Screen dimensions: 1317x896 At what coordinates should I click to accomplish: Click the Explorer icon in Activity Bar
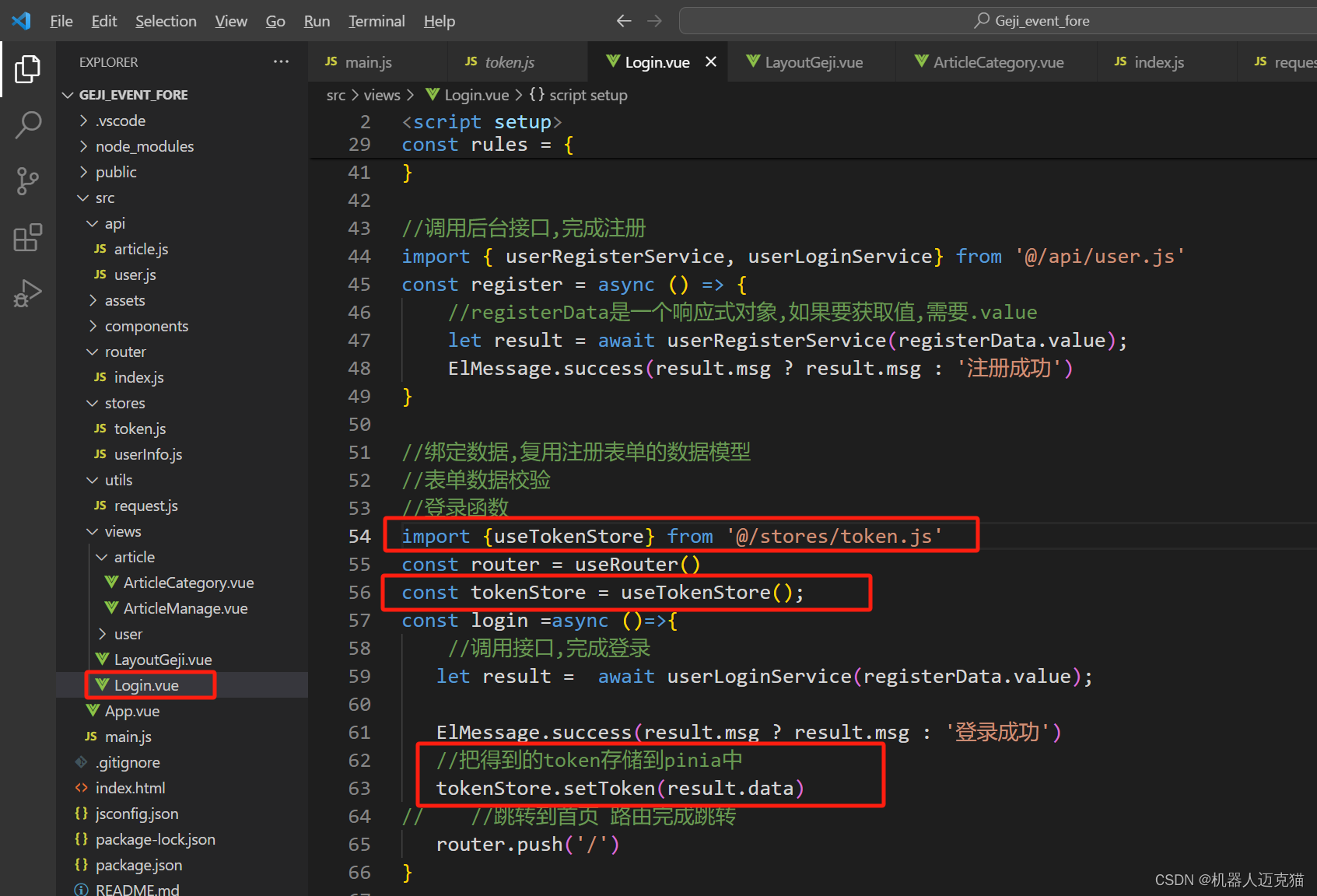28,68
